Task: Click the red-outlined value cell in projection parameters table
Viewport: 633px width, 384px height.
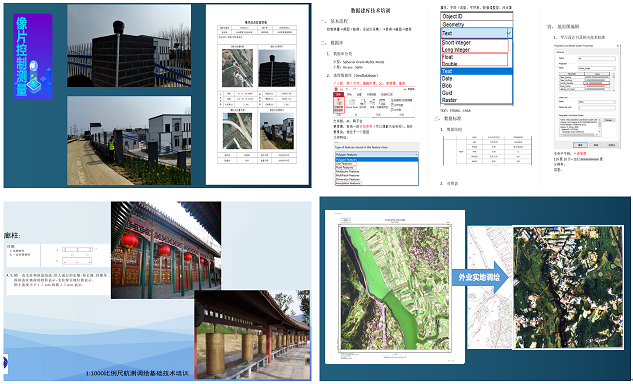Action: 596,83
